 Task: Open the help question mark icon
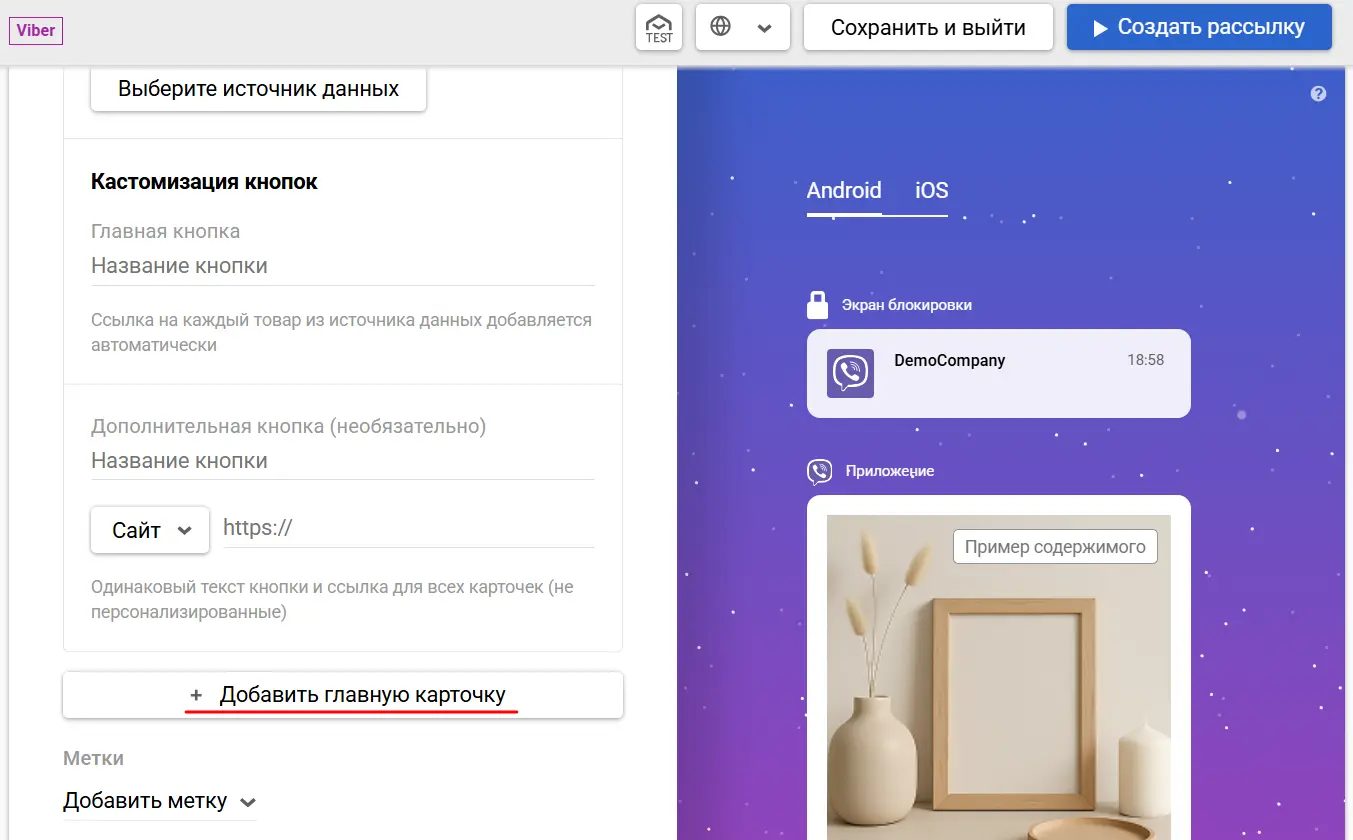(1318, 93)
